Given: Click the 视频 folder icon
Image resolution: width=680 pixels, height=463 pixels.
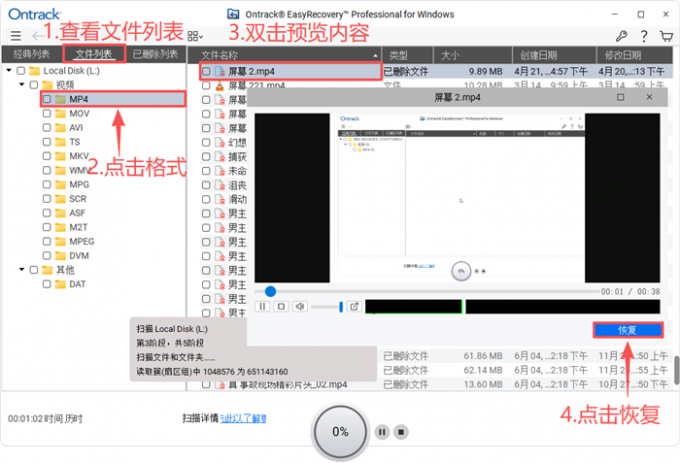Looking at the screenshot, I should point(48,85).
